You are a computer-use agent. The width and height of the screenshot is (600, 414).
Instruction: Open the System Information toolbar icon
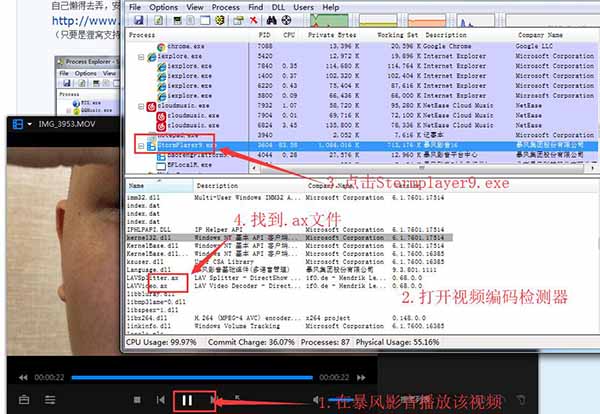click(x=177, y=20)
